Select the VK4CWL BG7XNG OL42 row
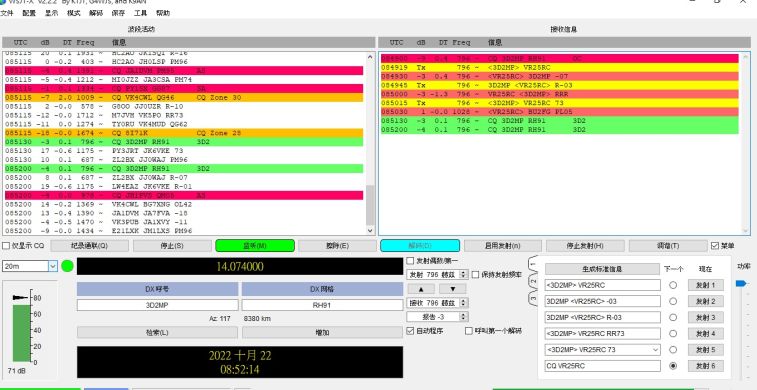757x390 pixels. point(184,204)
